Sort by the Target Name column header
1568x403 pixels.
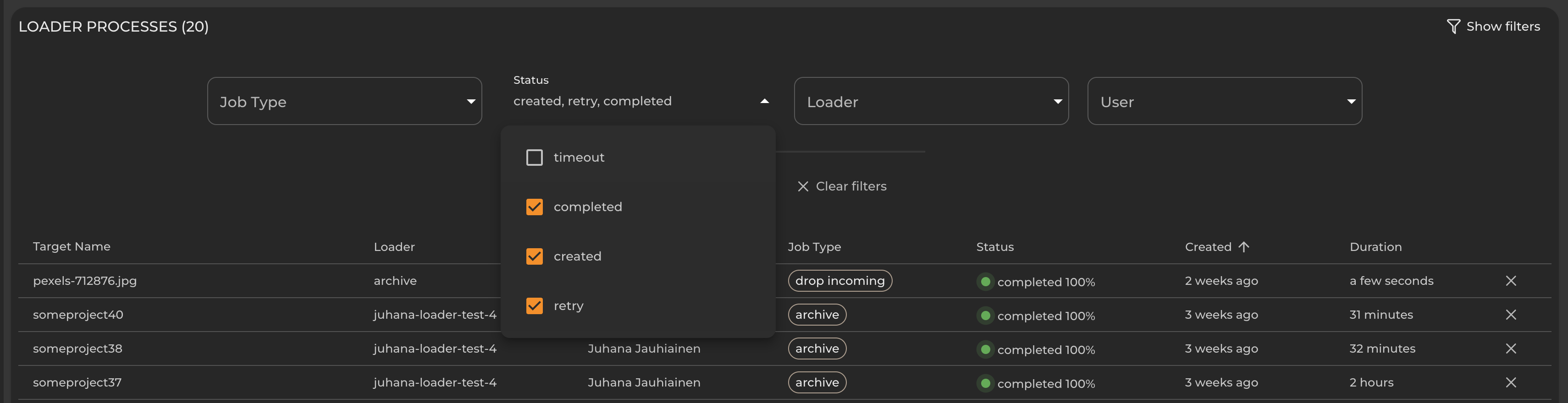72,247
